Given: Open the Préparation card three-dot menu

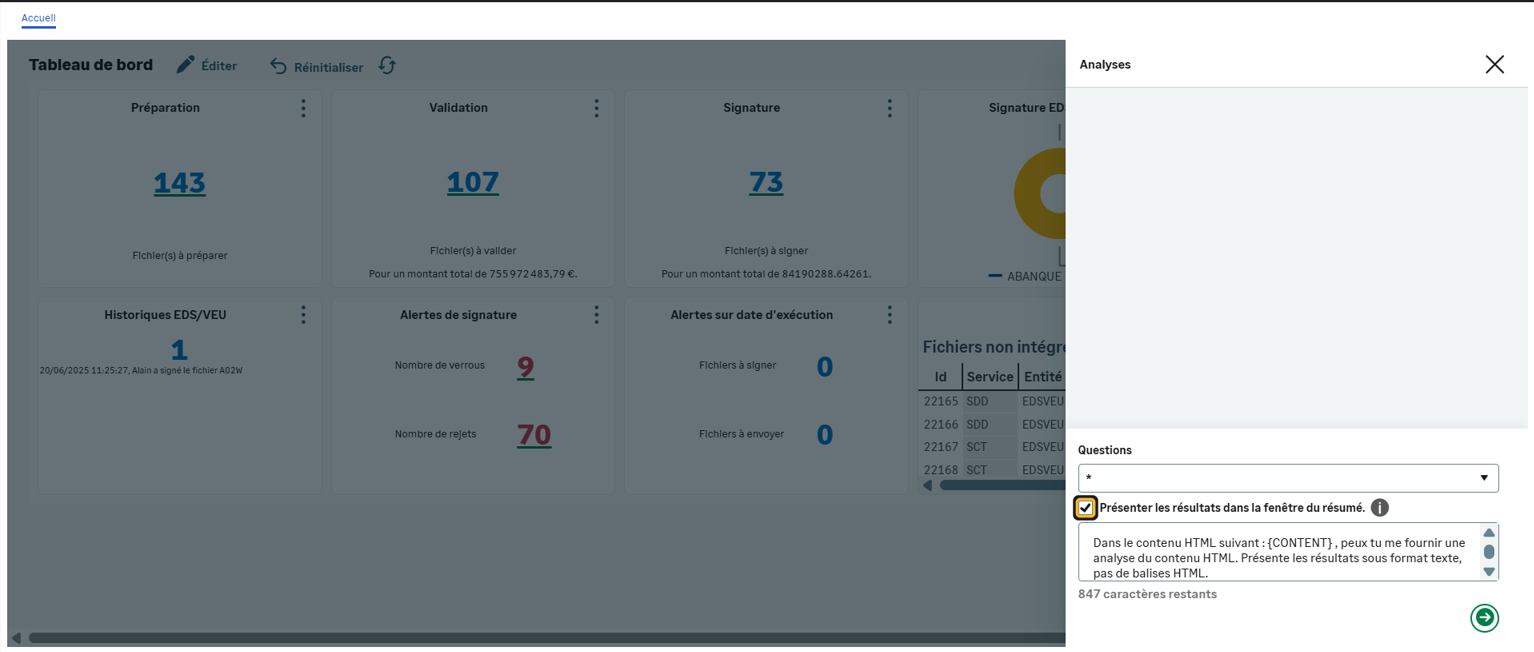Looking at the screenshot, I should click(304, 108).
